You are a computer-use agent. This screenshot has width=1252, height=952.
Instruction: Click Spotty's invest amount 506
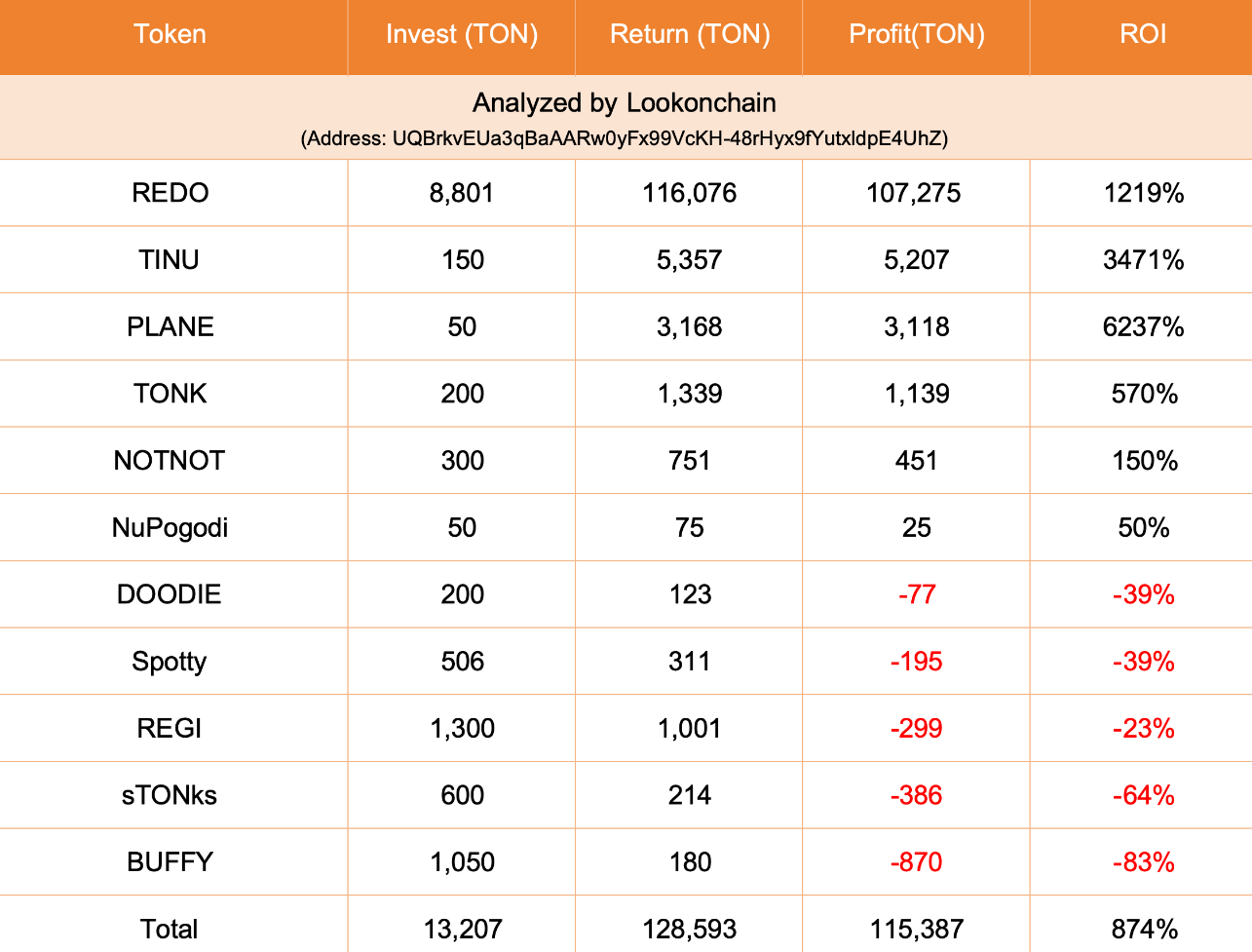pos(463,662)
